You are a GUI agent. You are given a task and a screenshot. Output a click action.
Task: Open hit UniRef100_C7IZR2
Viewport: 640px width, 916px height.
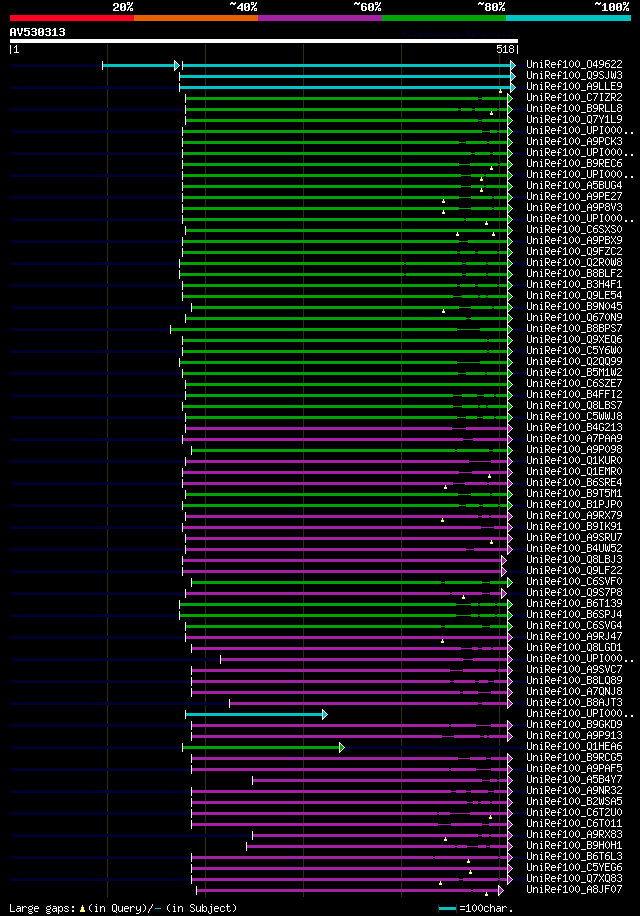click(x=574, y=98)
